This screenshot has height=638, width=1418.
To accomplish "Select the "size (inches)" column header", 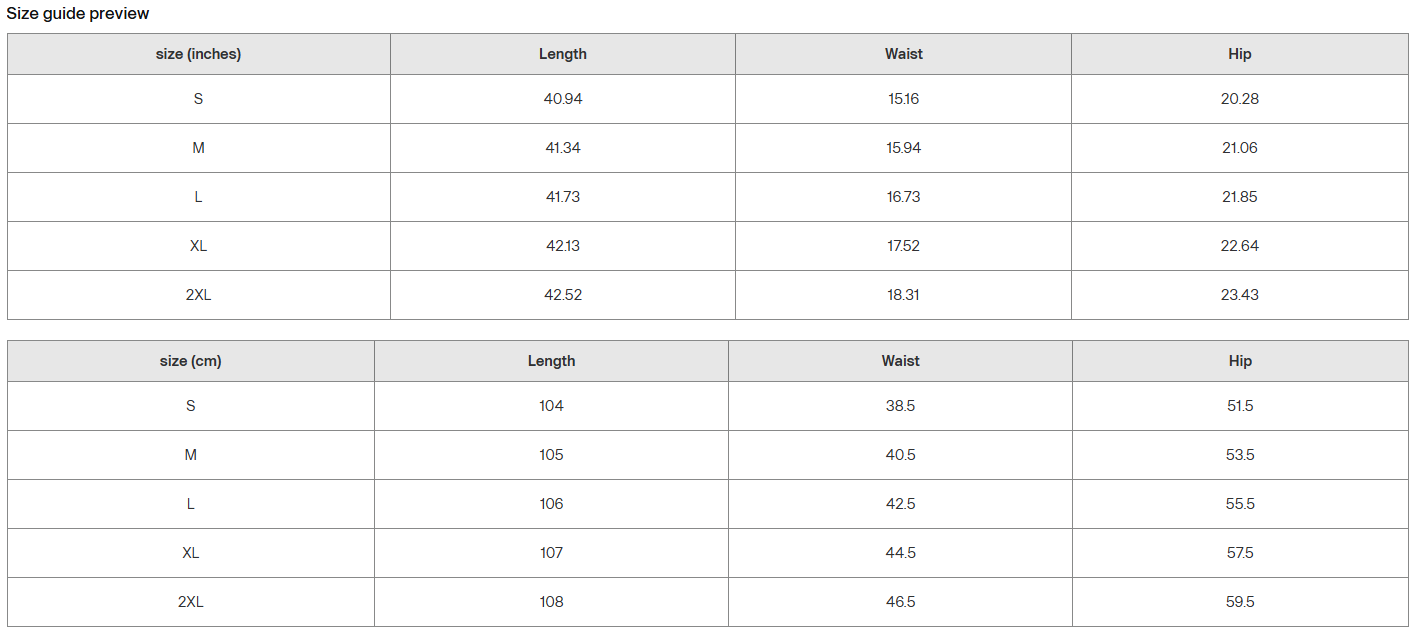I will (198, 54).
